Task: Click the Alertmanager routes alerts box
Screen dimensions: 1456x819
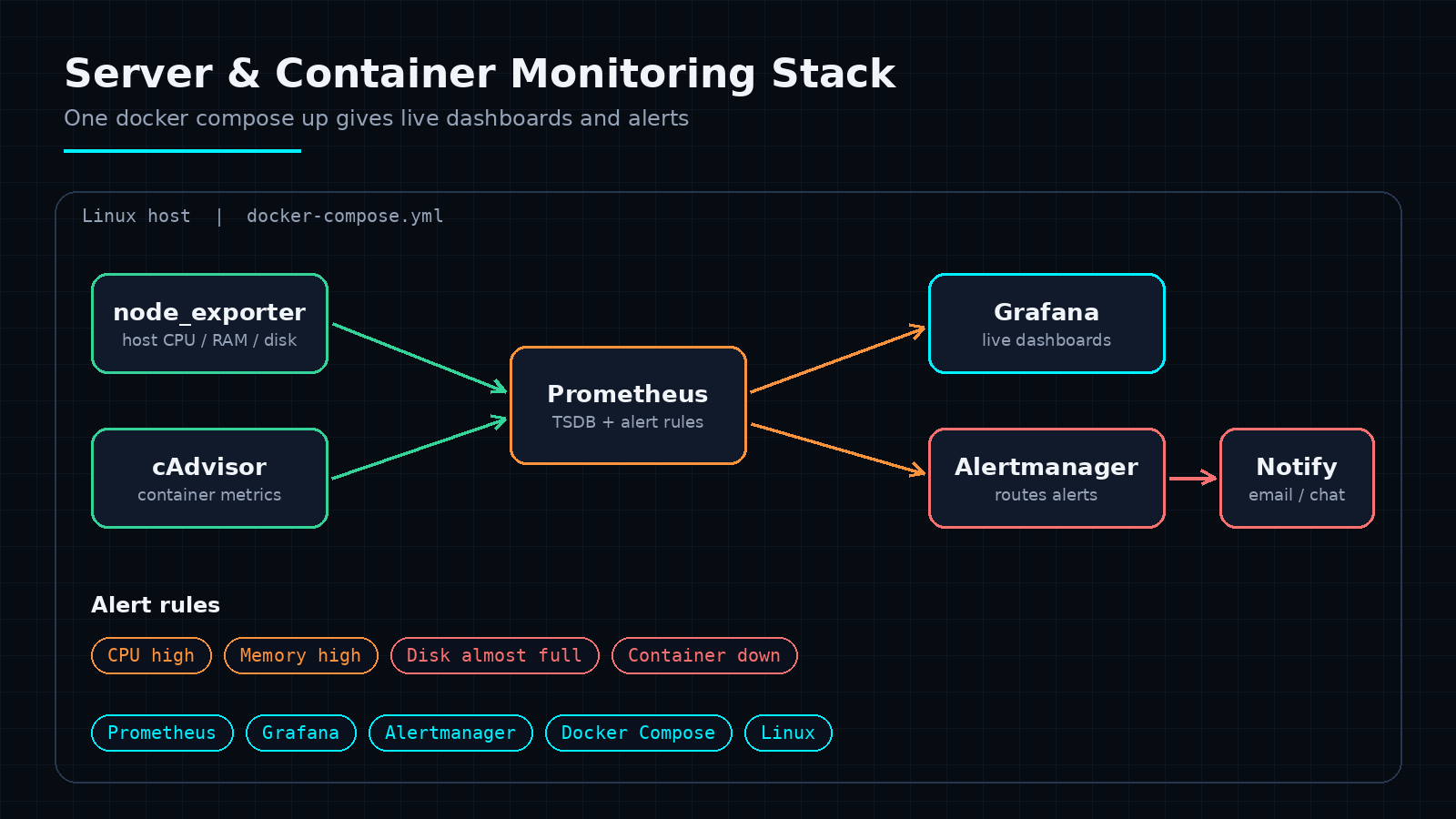Action: 1046,478
